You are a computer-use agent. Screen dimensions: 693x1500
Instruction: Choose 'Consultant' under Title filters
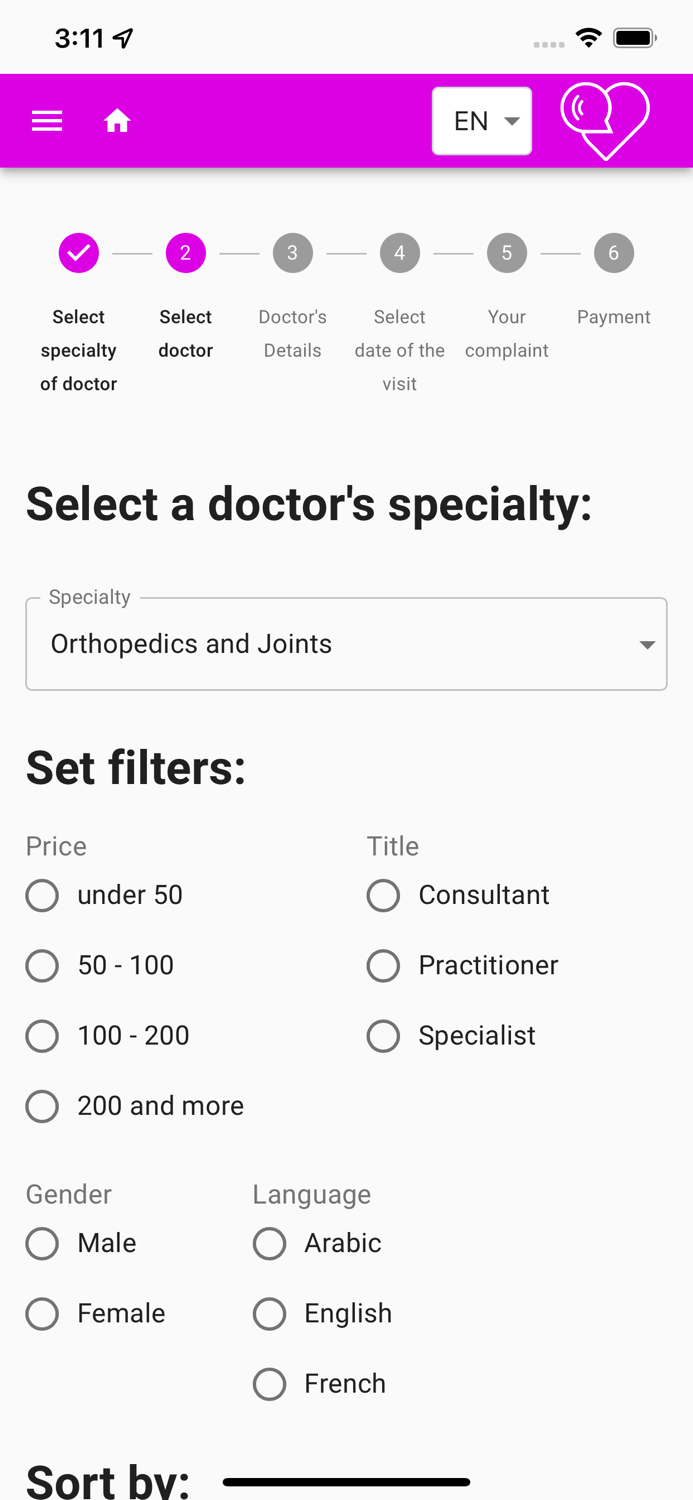383,896
